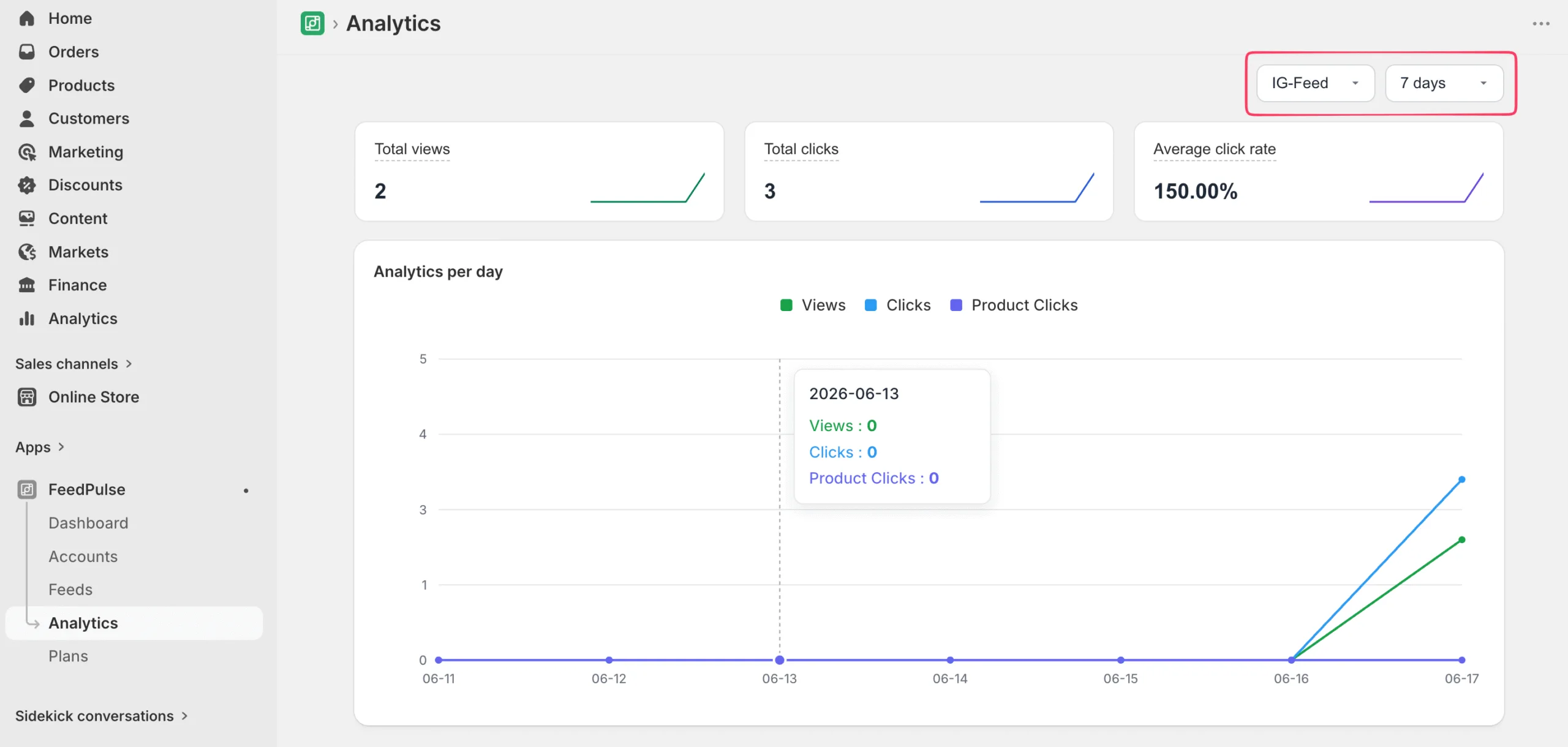Click the 06-15 data point on chart

pyautogui.click(x=1121, y=660)
